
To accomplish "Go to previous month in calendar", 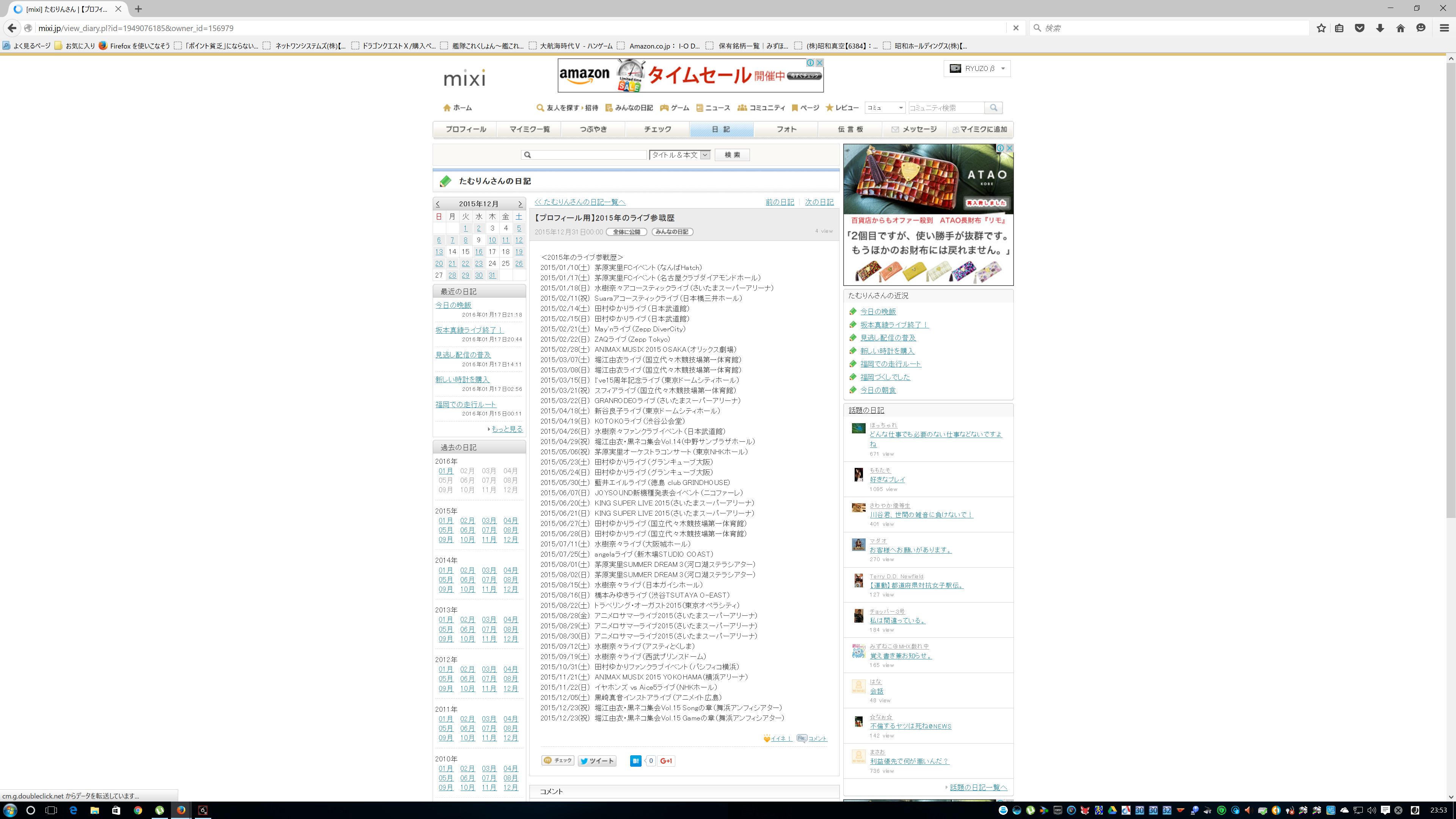I will pyautogui.click(x=438, y=204).
